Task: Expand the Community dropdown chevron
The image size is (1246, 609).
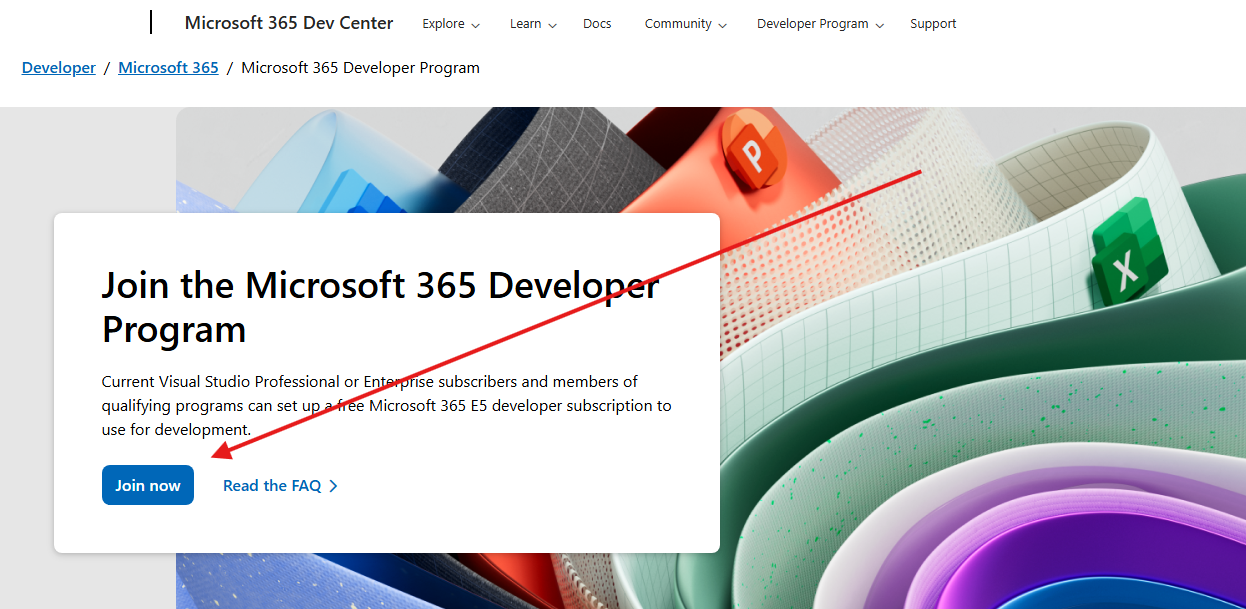Action: 723,25
